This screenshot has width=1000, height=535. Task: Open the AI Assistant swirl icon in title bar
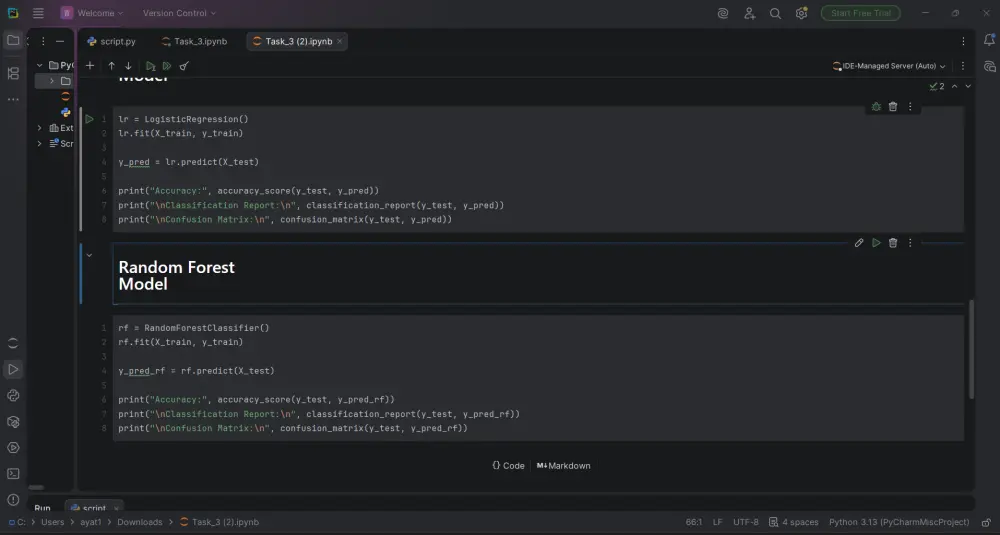tap(723, 13)
